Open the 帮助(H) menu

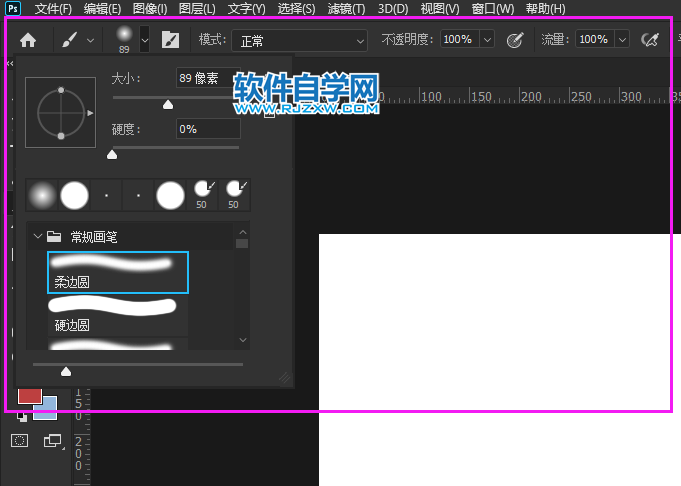click(x=545, y=9)
